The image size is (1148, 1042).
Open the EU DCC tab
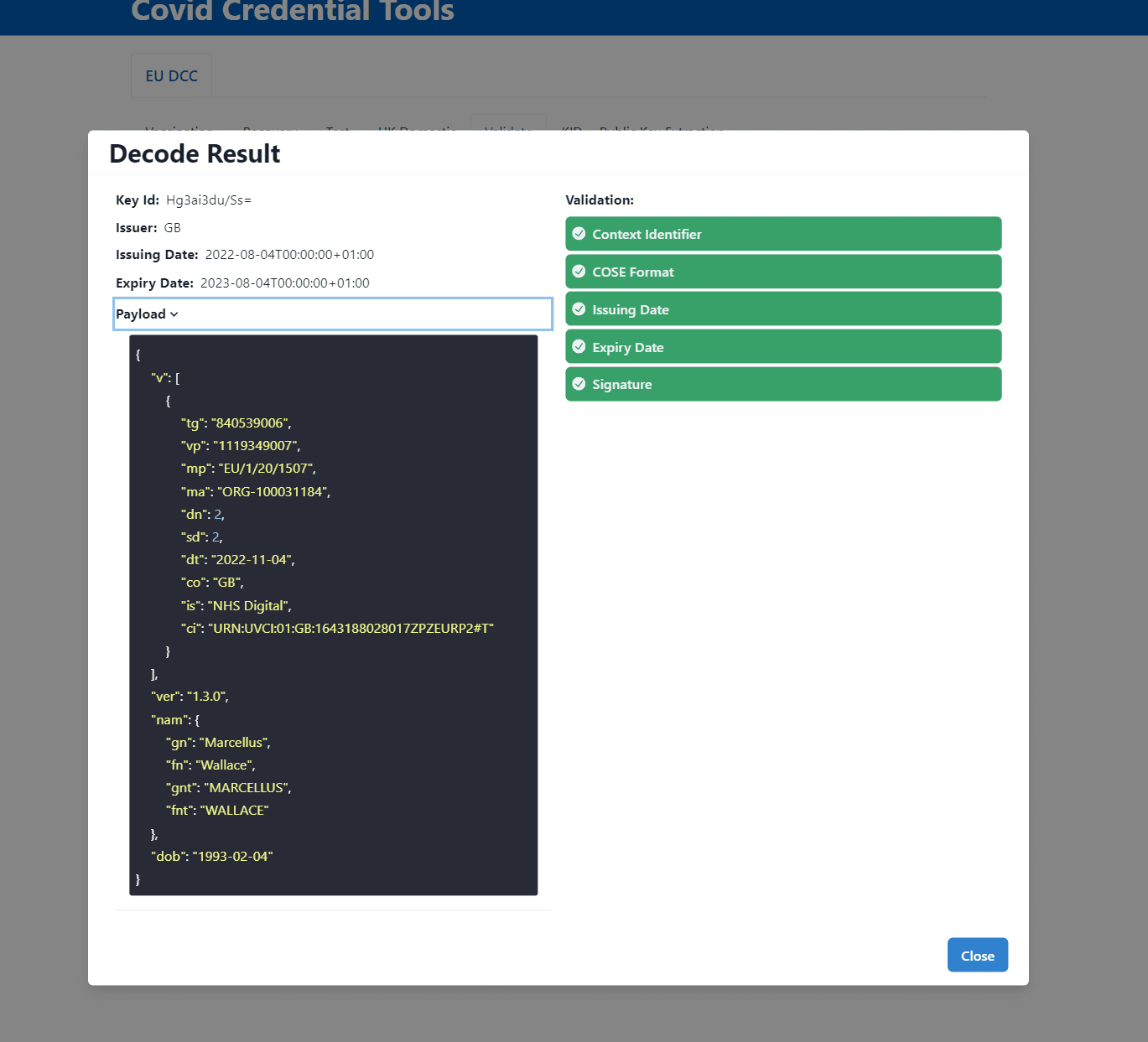(172, 76)
